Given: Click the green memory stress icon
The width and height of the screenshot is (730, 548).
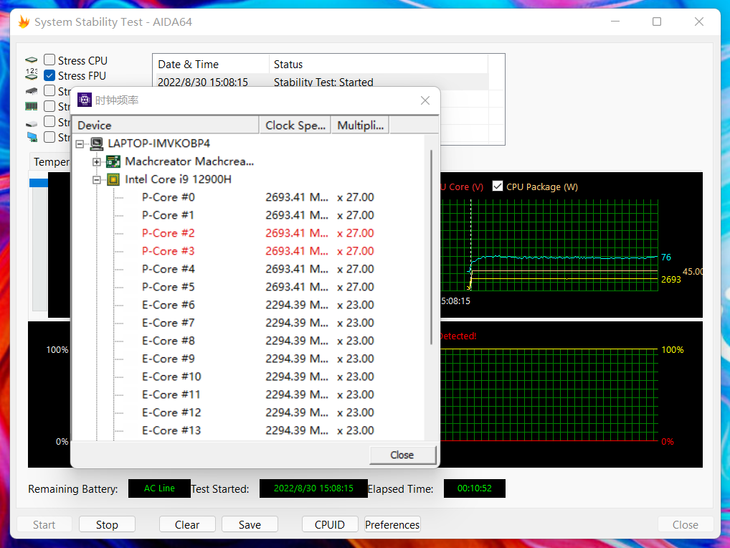Looking at the screenshot, I should pos(31,107).
